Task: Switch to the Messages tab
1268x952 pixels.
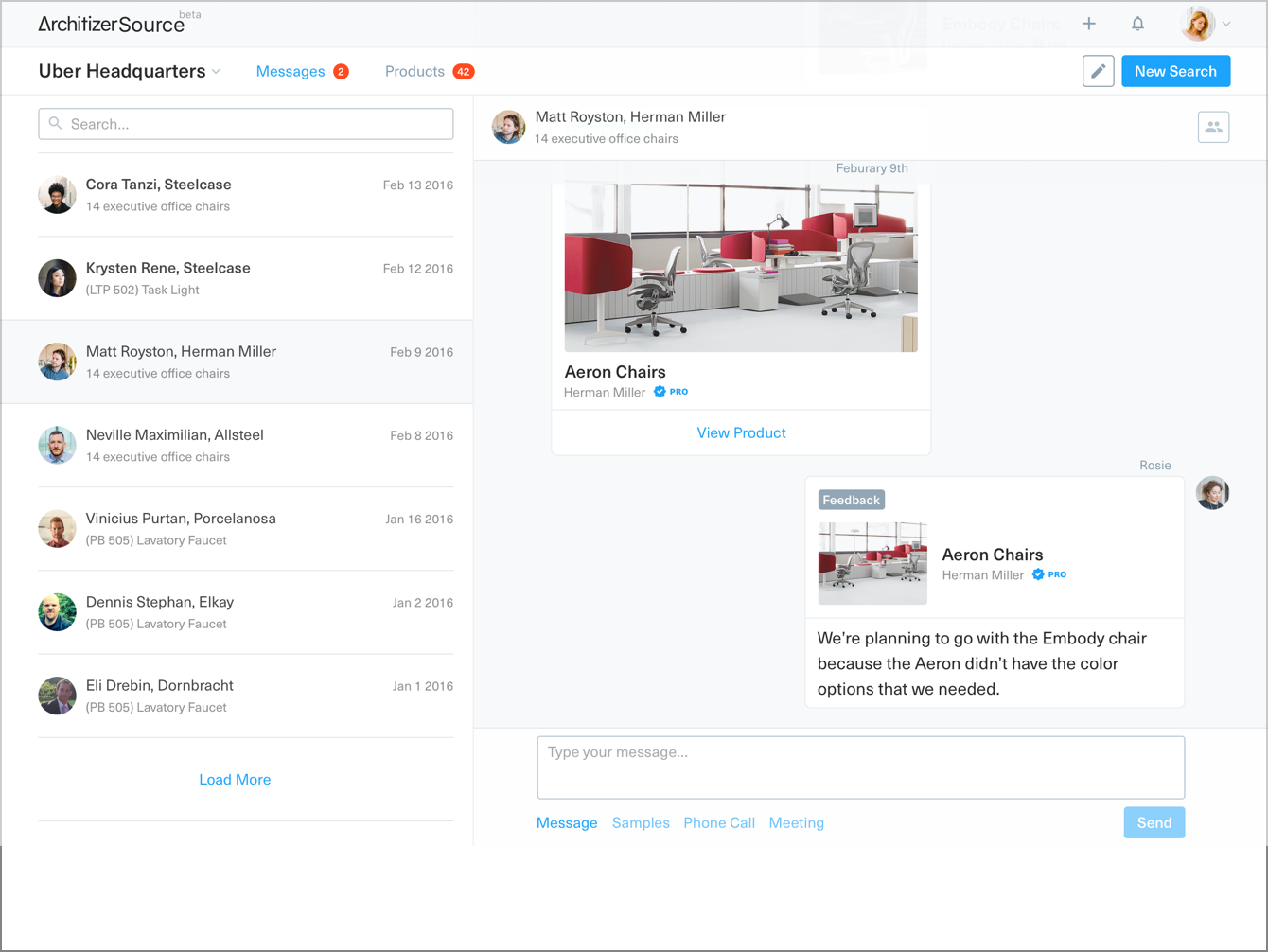Action: pyautogui.click(x=291, y=72)
